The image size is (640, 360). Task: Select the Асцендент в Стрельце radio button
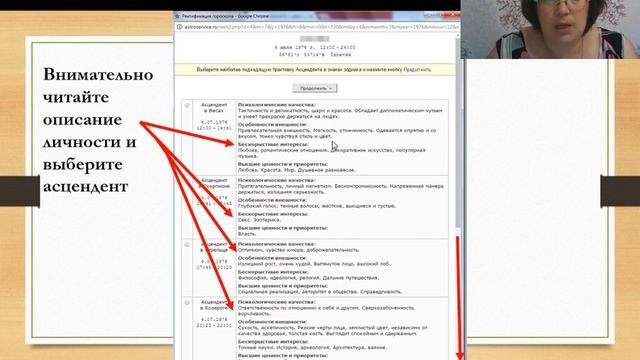click(x=187, y=245)
